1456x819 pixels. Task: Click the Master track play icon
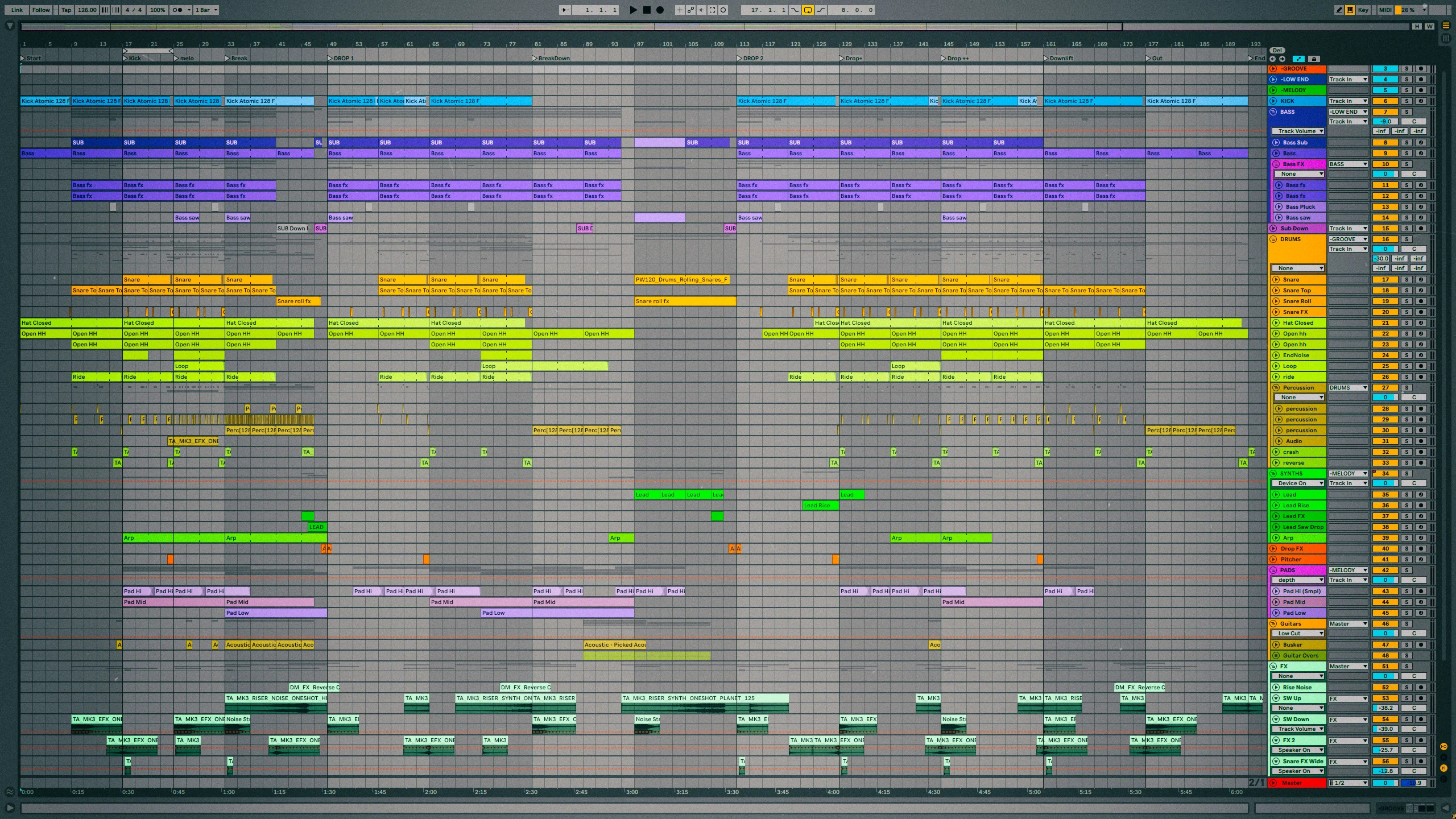[x=1274, y=783]
